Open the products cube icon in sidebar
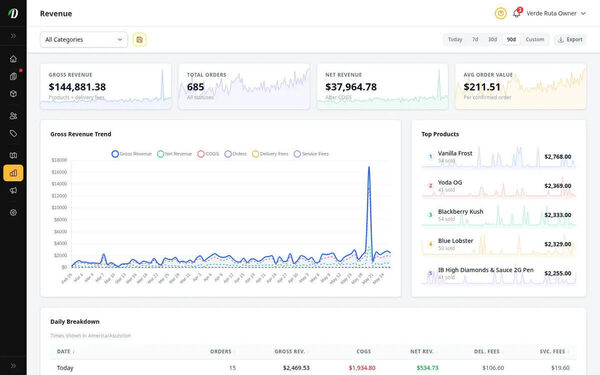This screenshot has width=600, height=375. pos(13,94)
